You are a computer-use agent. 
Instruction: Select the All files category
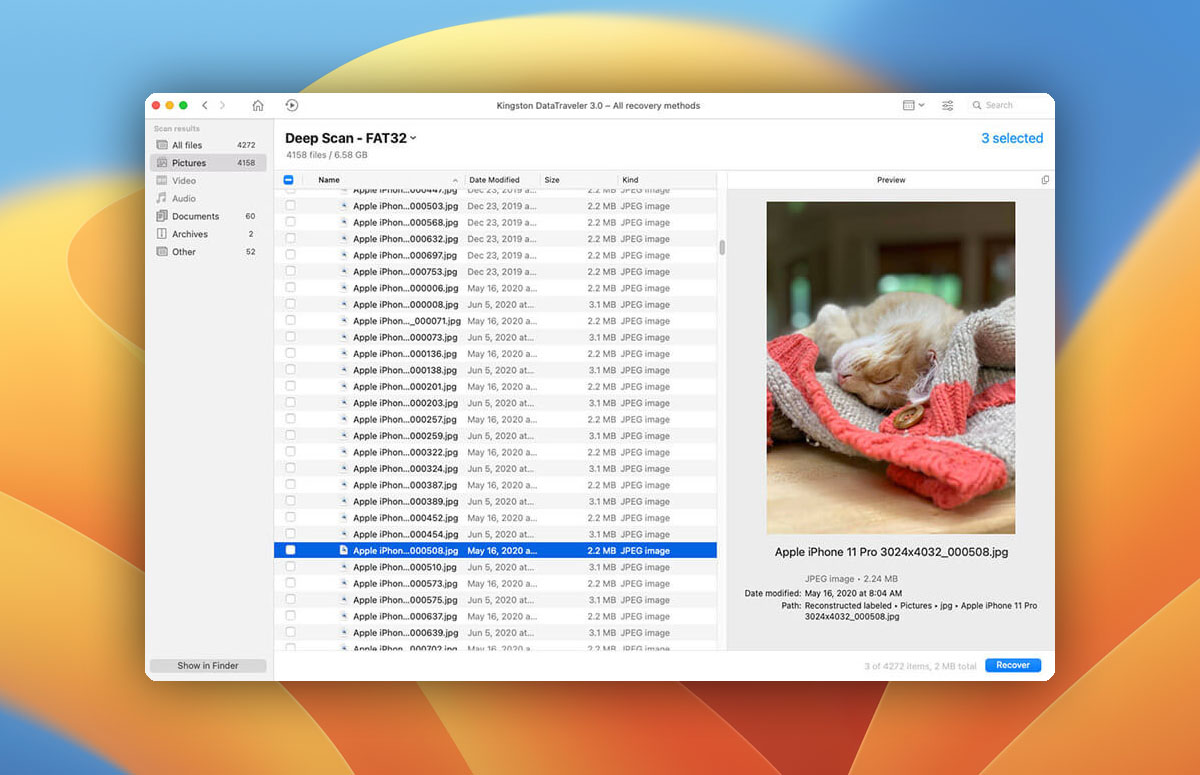point(208,145)
